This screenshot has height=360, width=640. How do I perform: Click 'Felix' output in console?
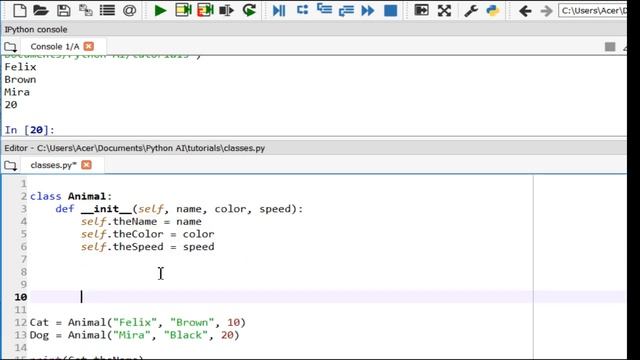(x=20, y=67)
